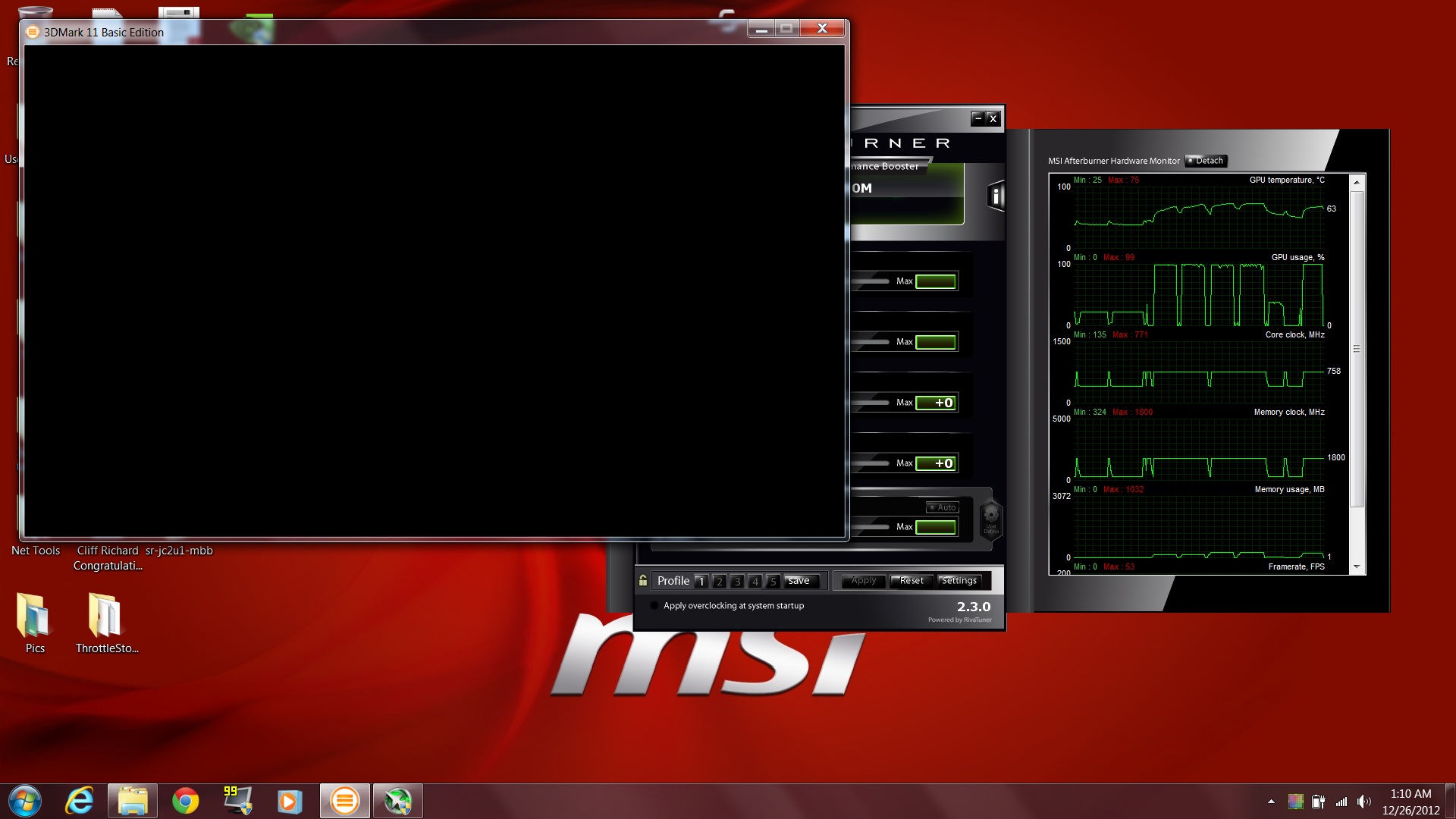This screenshot has width=1456, height=819.
Task: Toggle the fan speed Auto button
Action: click(943, 507)
